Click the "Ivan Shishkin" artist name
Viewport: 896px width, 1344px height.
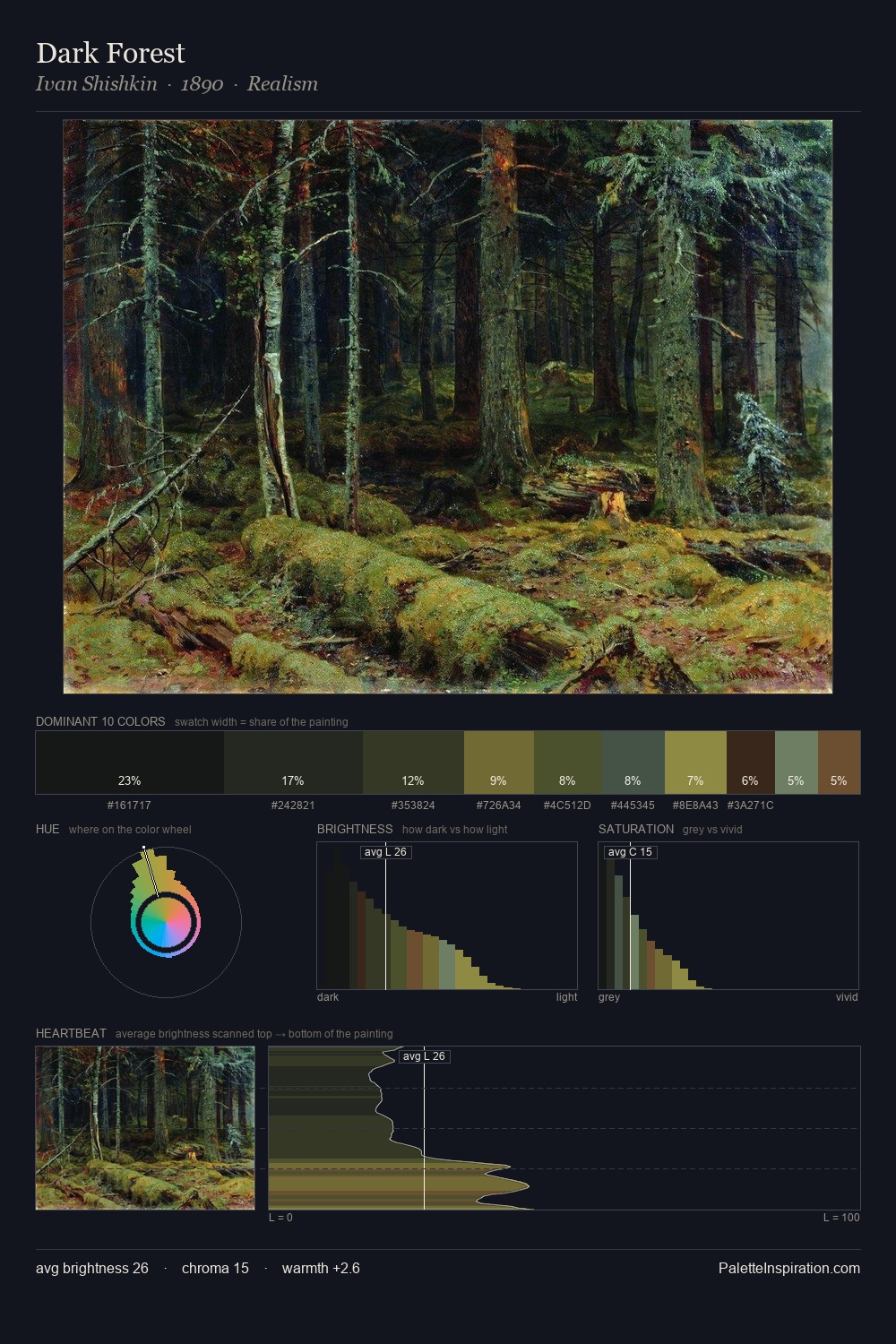click(x=96, y=84)
